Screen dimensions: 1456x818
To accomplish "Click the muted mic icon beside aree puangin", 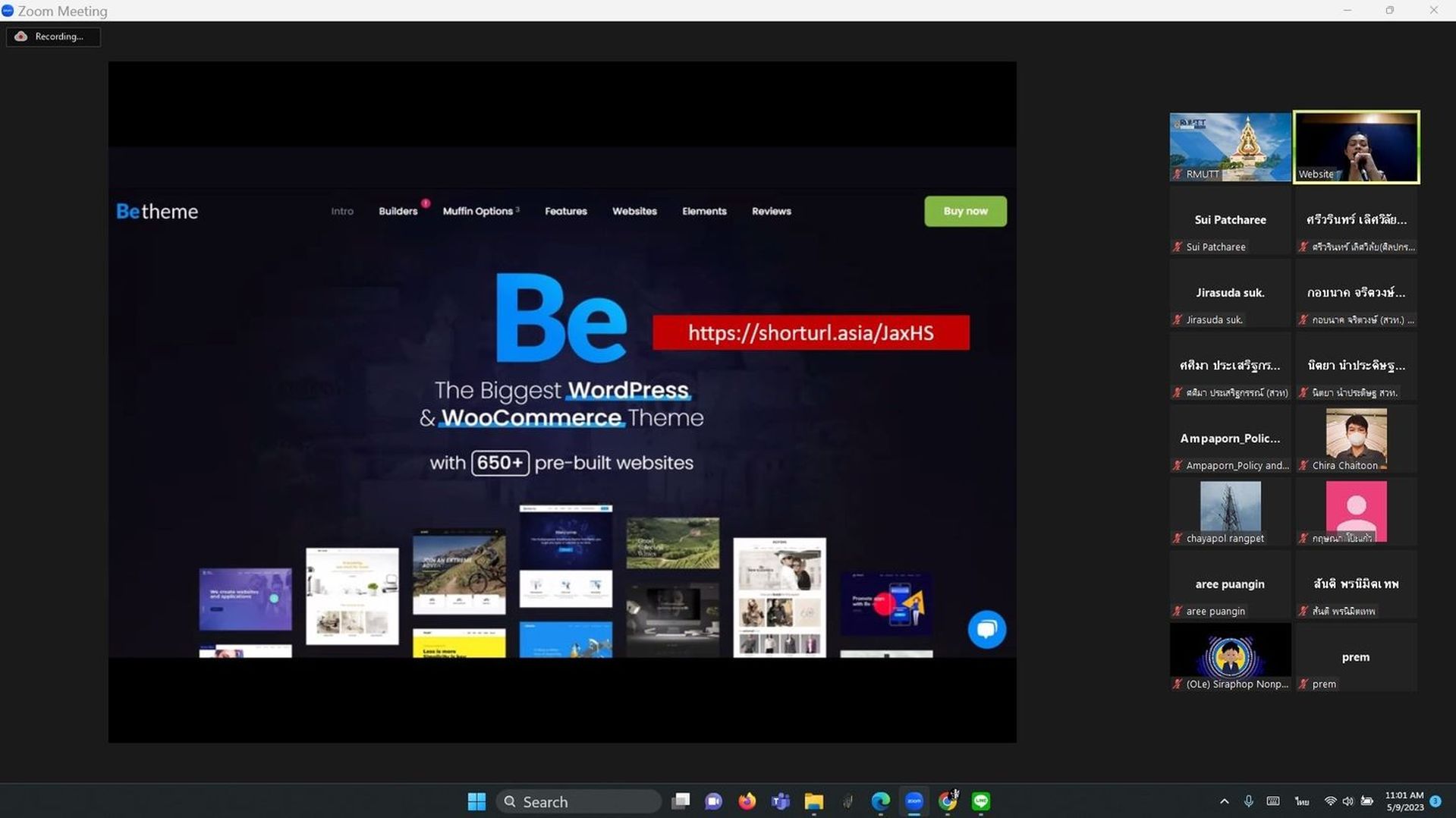I will click(1178, 611).
